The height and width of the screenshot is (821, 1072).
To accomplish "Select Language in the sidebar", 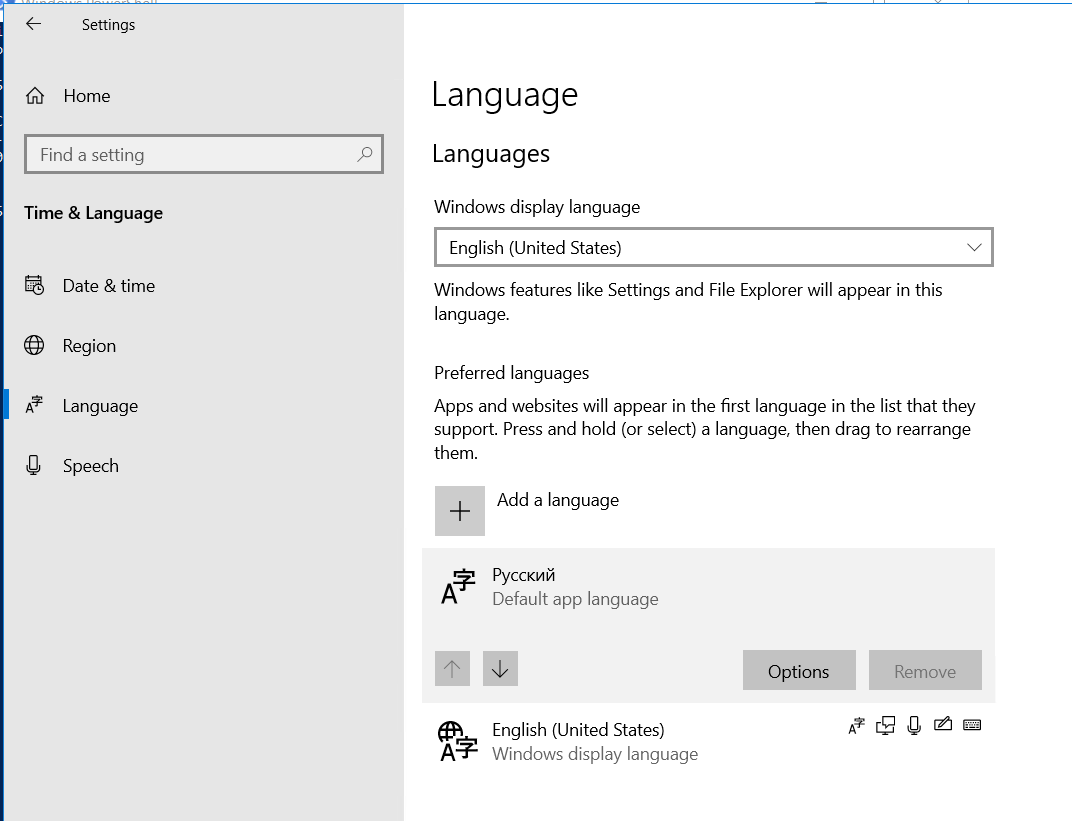I will point(100,406).
